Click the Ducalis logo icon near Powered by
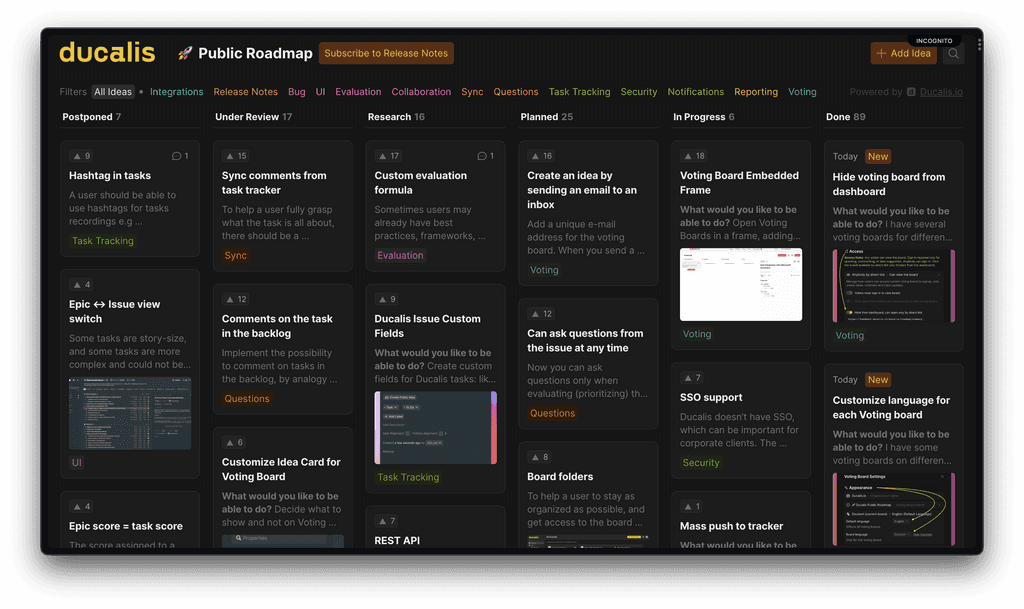Viewport: 1024px width, 609px height. tap(911, 92)
